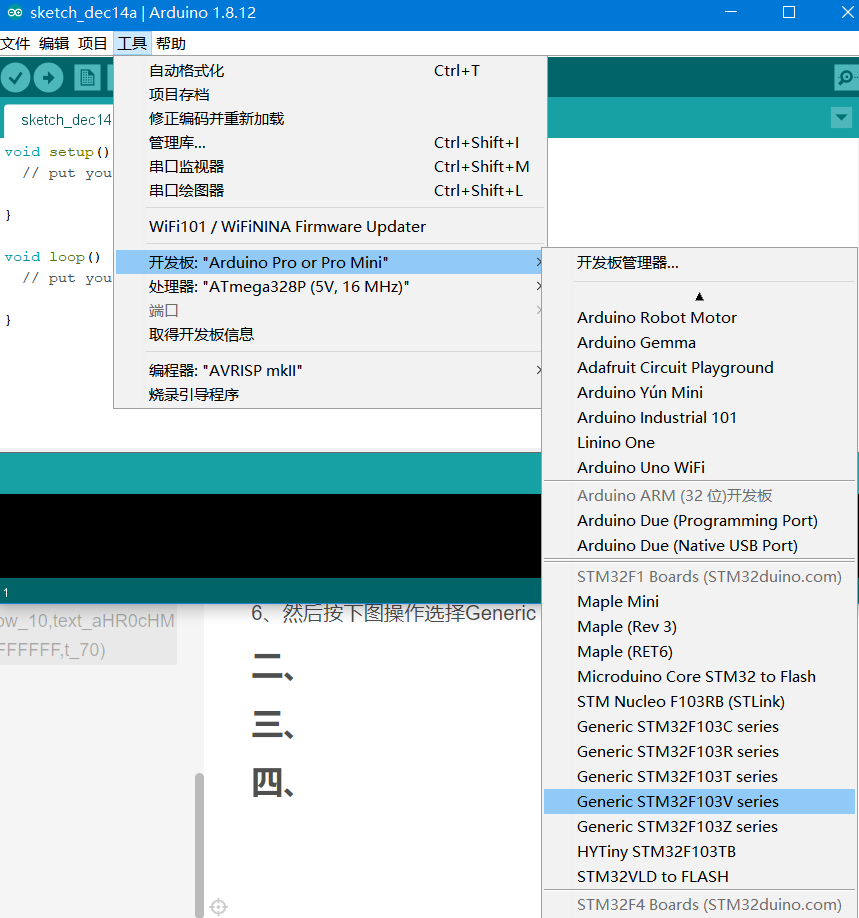Select Arduino Industrial 101 board

(700, 418)
